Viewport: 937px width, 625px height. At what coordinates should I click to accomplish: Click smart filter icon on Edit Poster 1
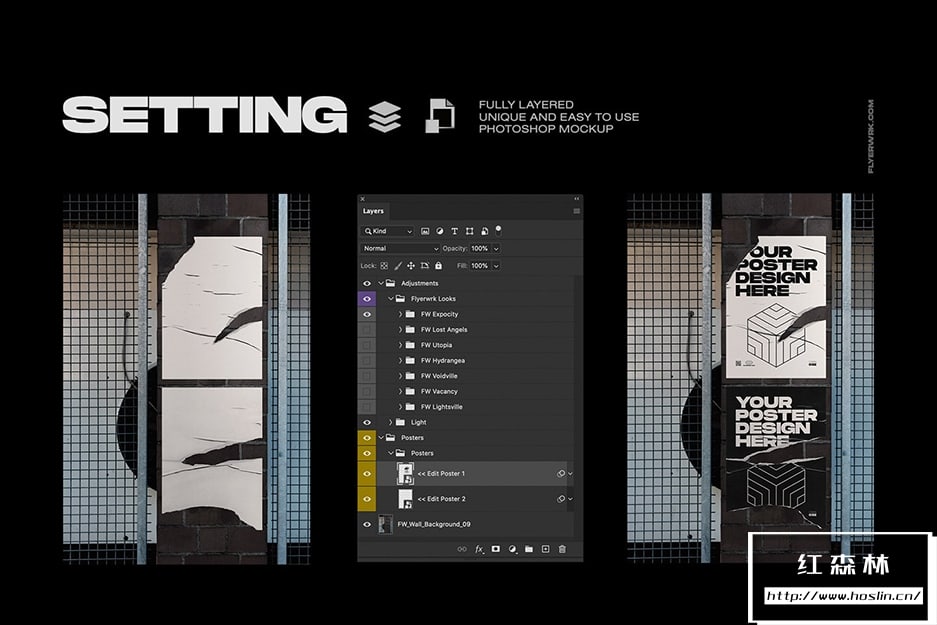[x=561, y=474]
